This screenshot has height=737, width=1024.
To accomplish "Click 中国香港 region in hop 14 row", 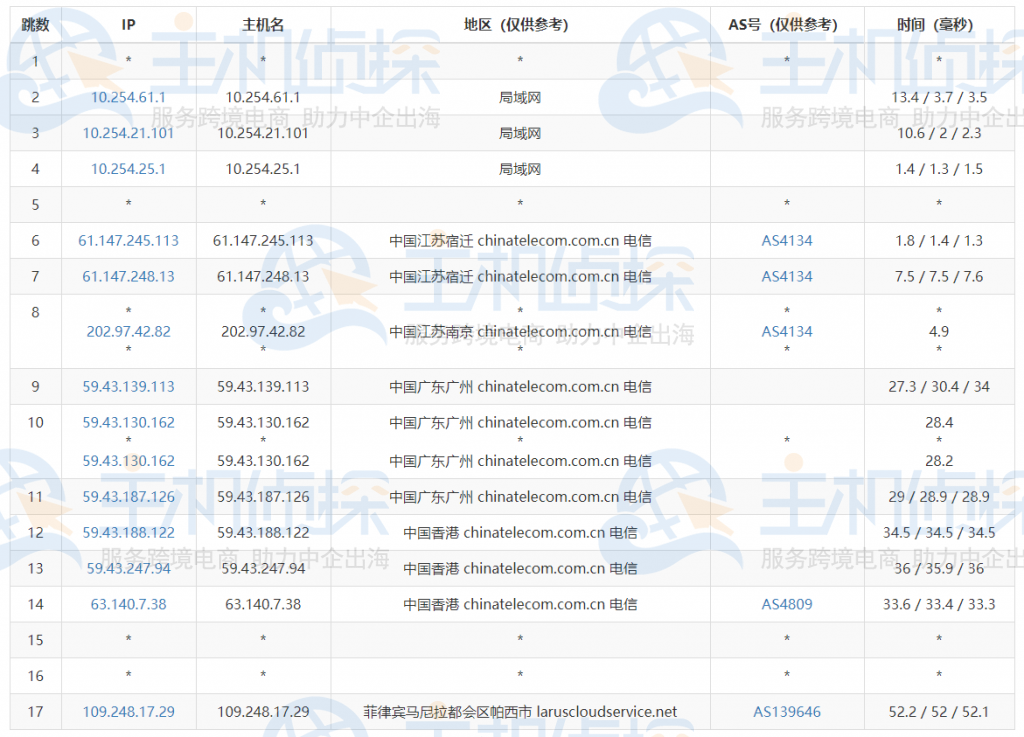I will tap(520, 604).
